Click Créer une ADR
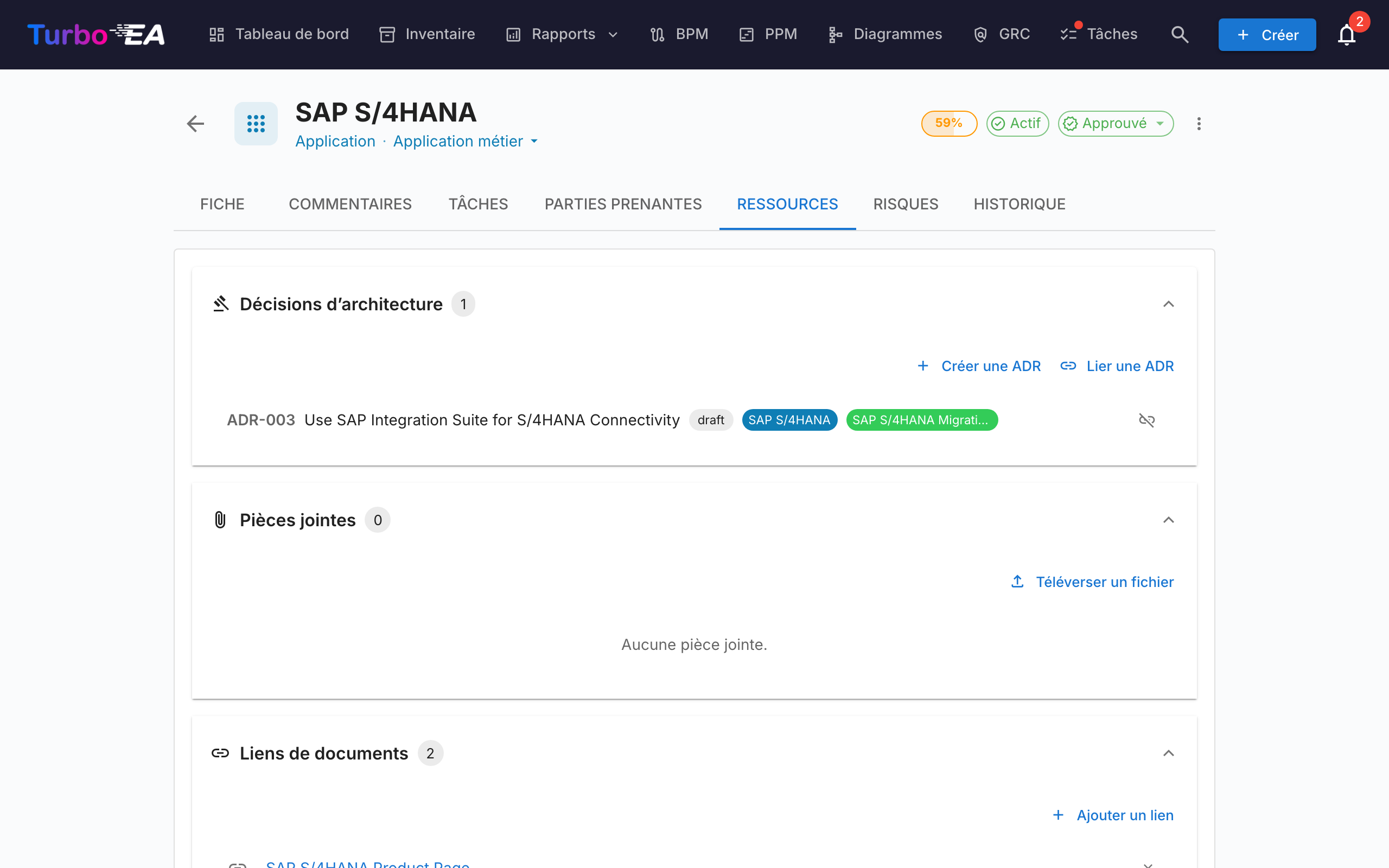Viewport: 1389px width, 868px height. (x=979, y=366)
